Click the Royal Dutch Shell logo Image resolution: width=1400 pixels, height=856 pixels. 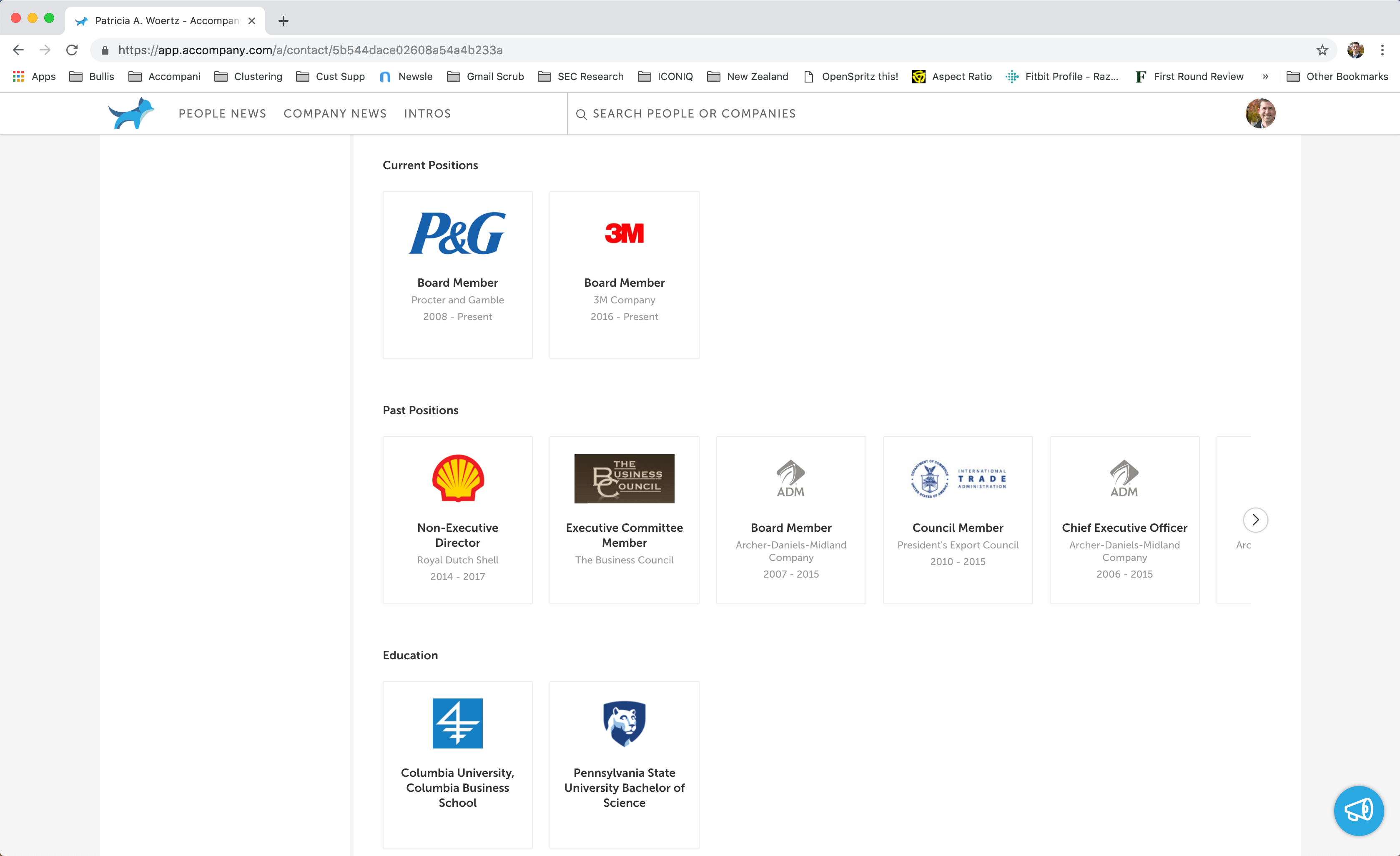point(458,478)
